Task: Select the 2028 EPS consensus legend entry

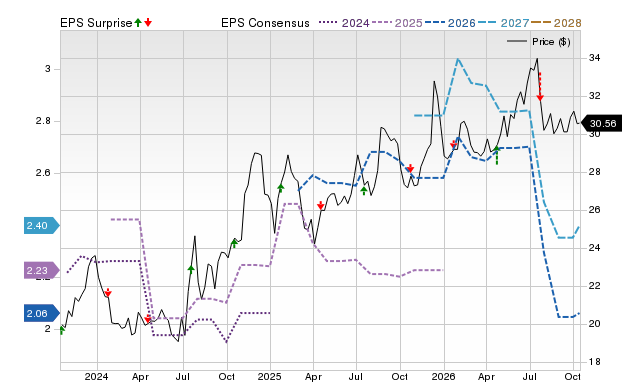Action: click(556, 23)
